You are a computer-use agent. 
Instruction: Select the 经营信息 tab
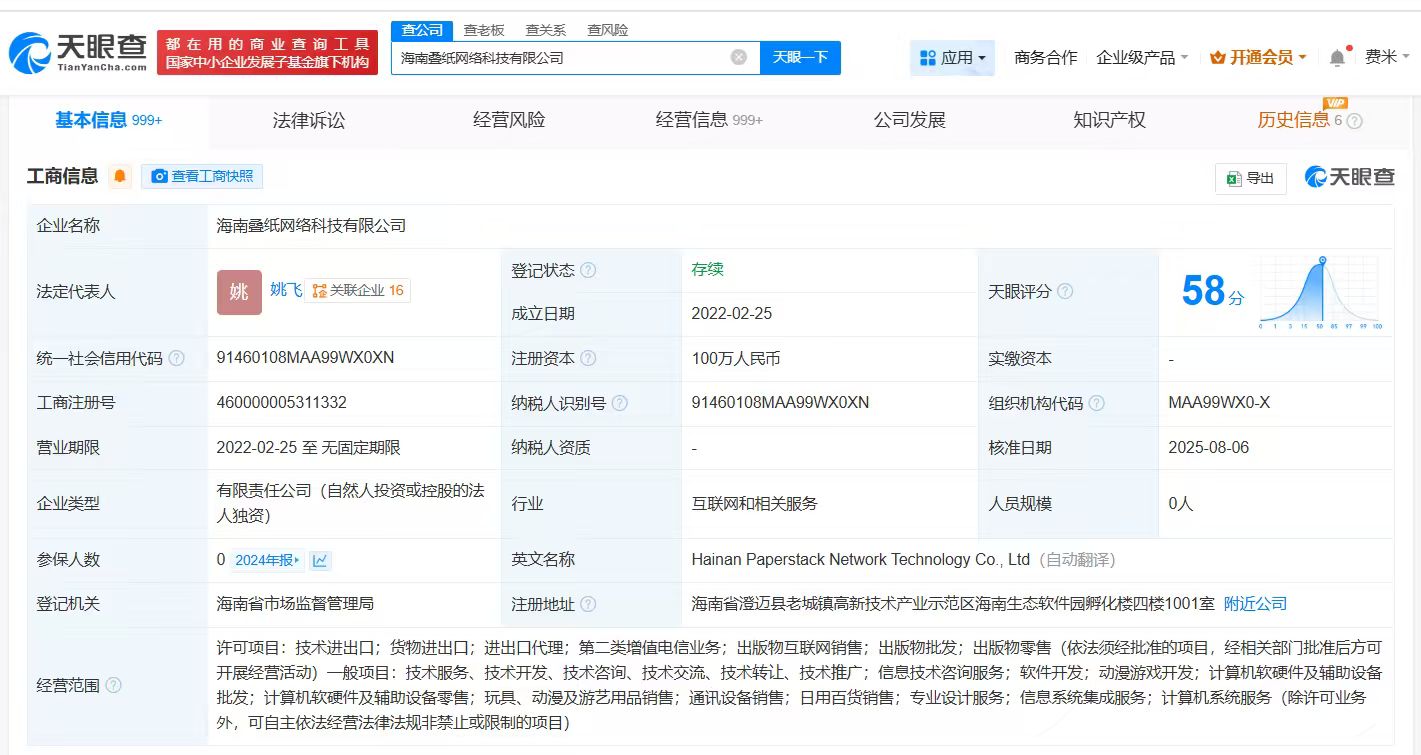(709, 121)
